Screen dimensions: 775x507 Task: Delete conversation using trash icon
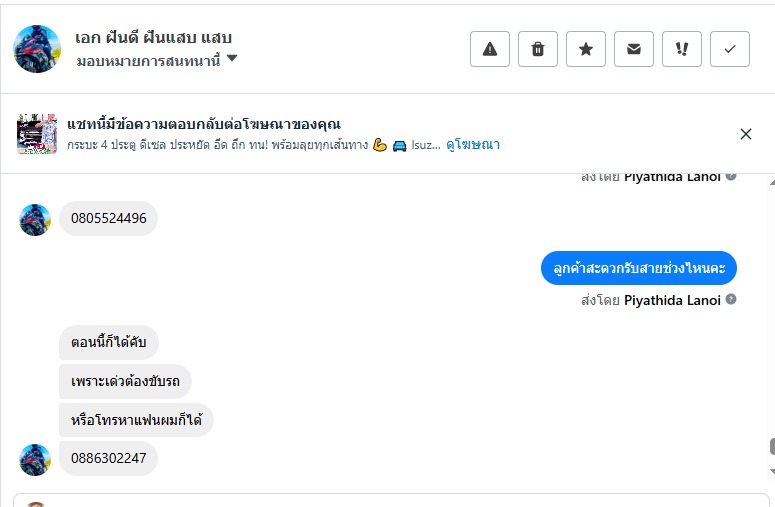[538, 49]
